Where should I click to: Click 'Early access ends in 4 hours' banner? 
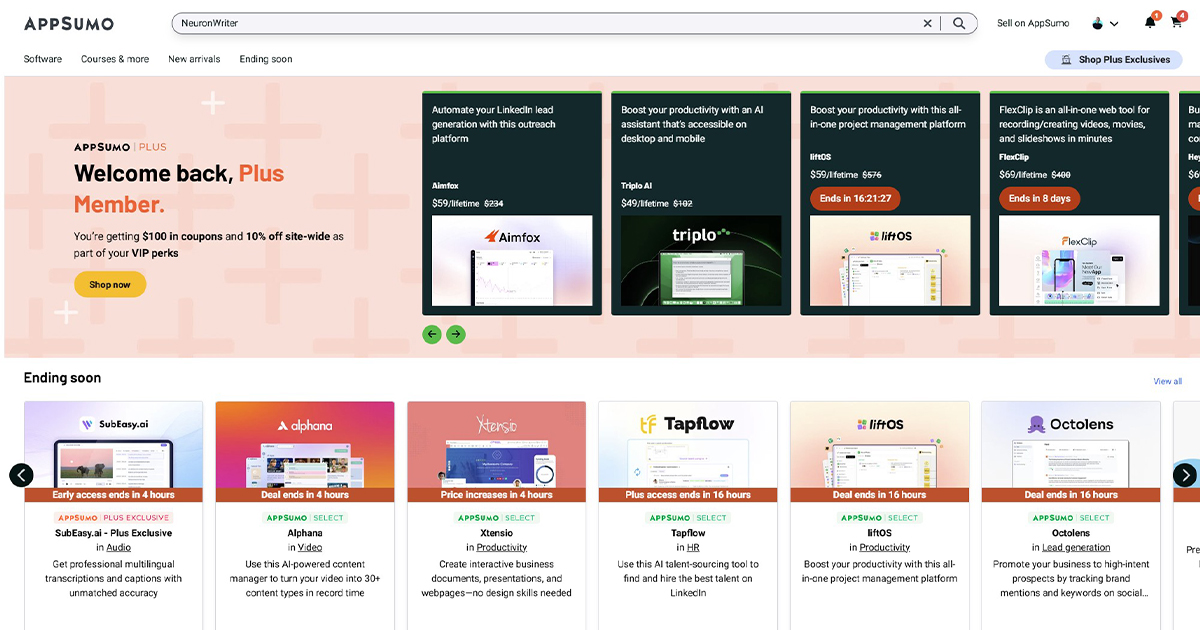(x=113, y=495)
